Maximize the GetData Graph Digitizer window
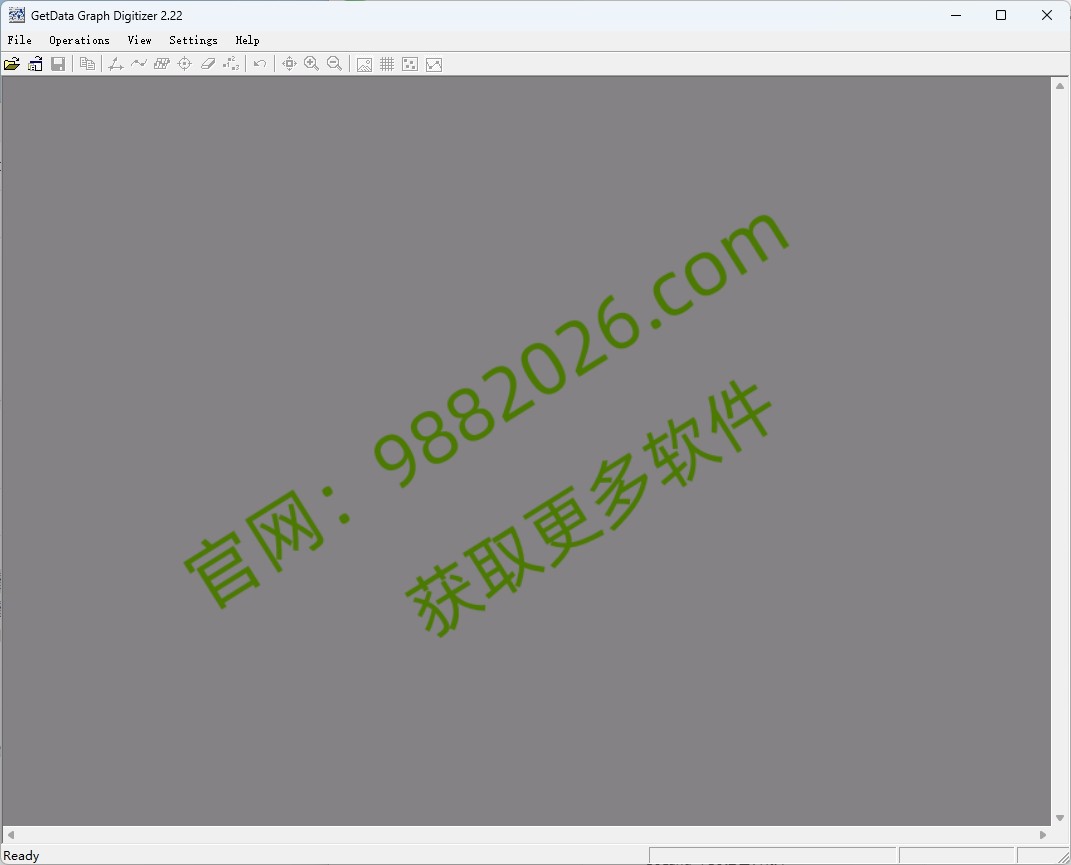This screenshot has height=865, width=1071. 1001,15
